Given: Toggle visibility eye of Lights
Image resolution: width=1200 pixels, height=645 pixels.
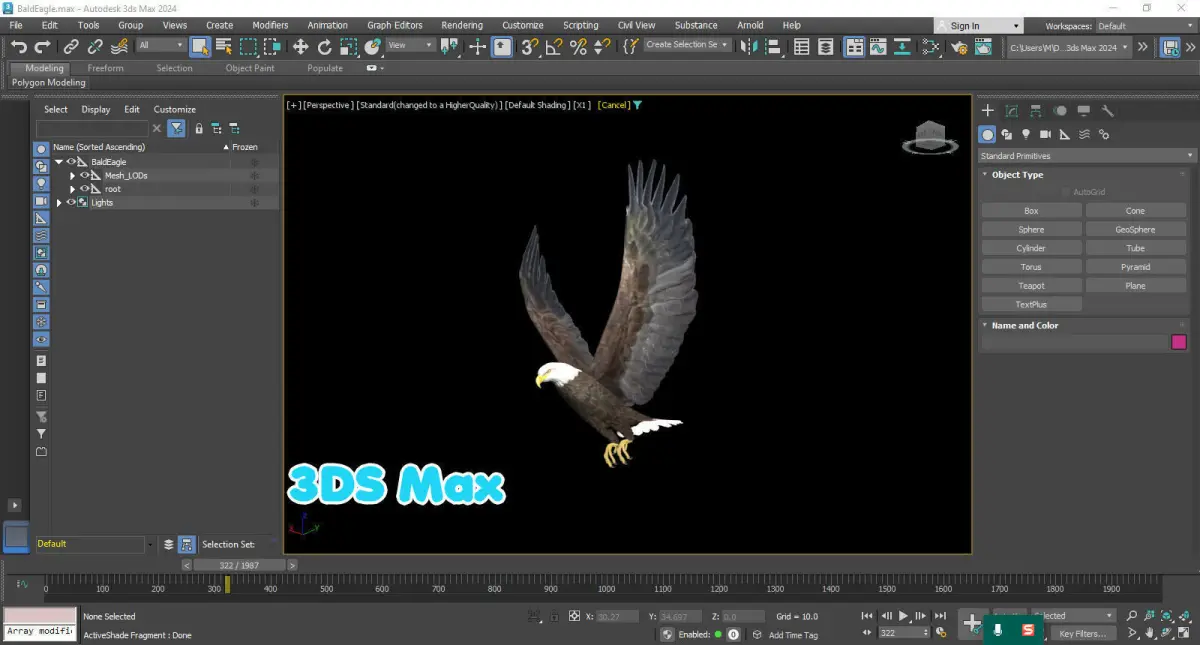Looking at the screenshot, I should (x=71, y=202).
